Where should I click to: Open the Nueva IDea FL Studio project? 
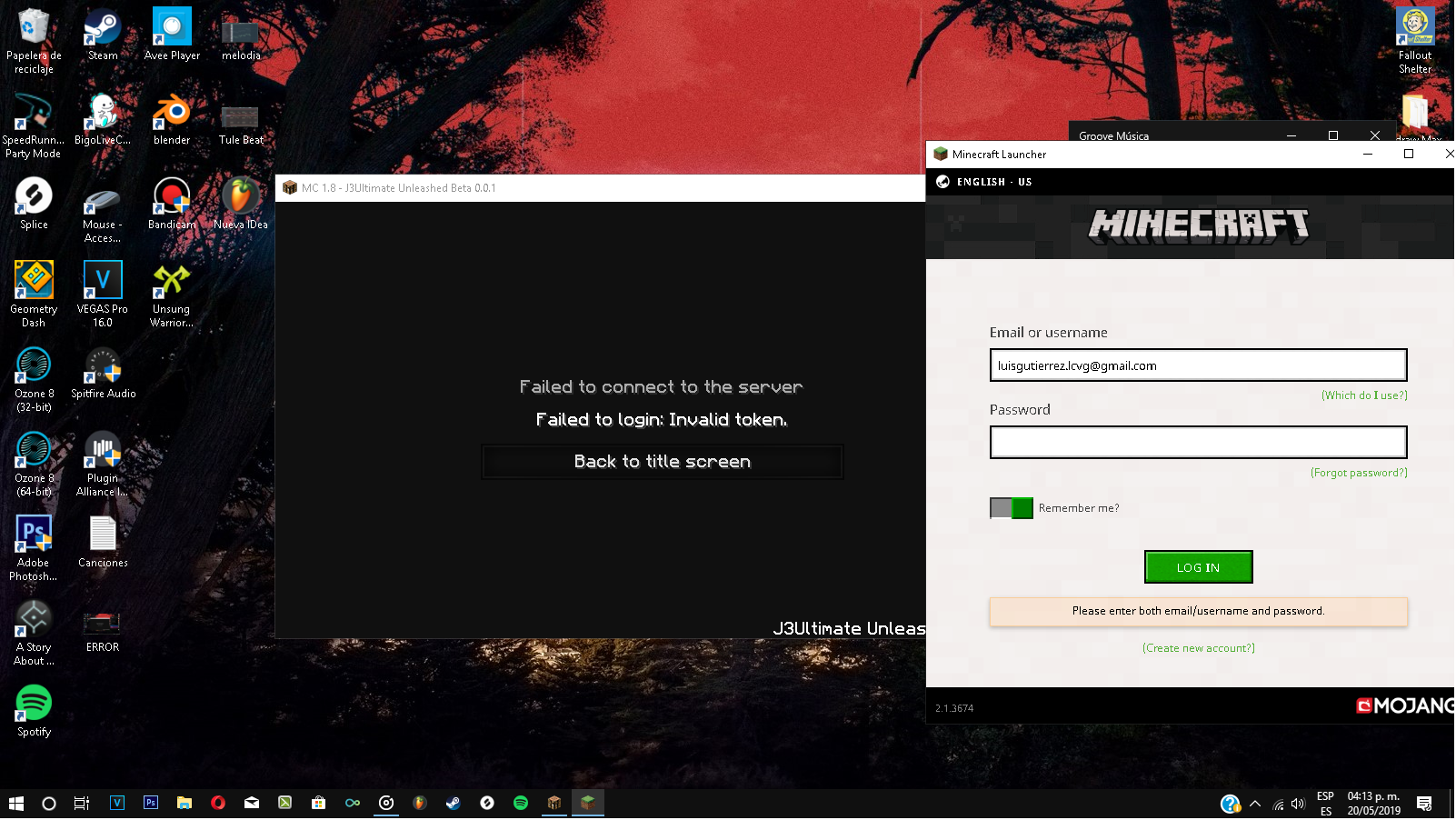241,204
